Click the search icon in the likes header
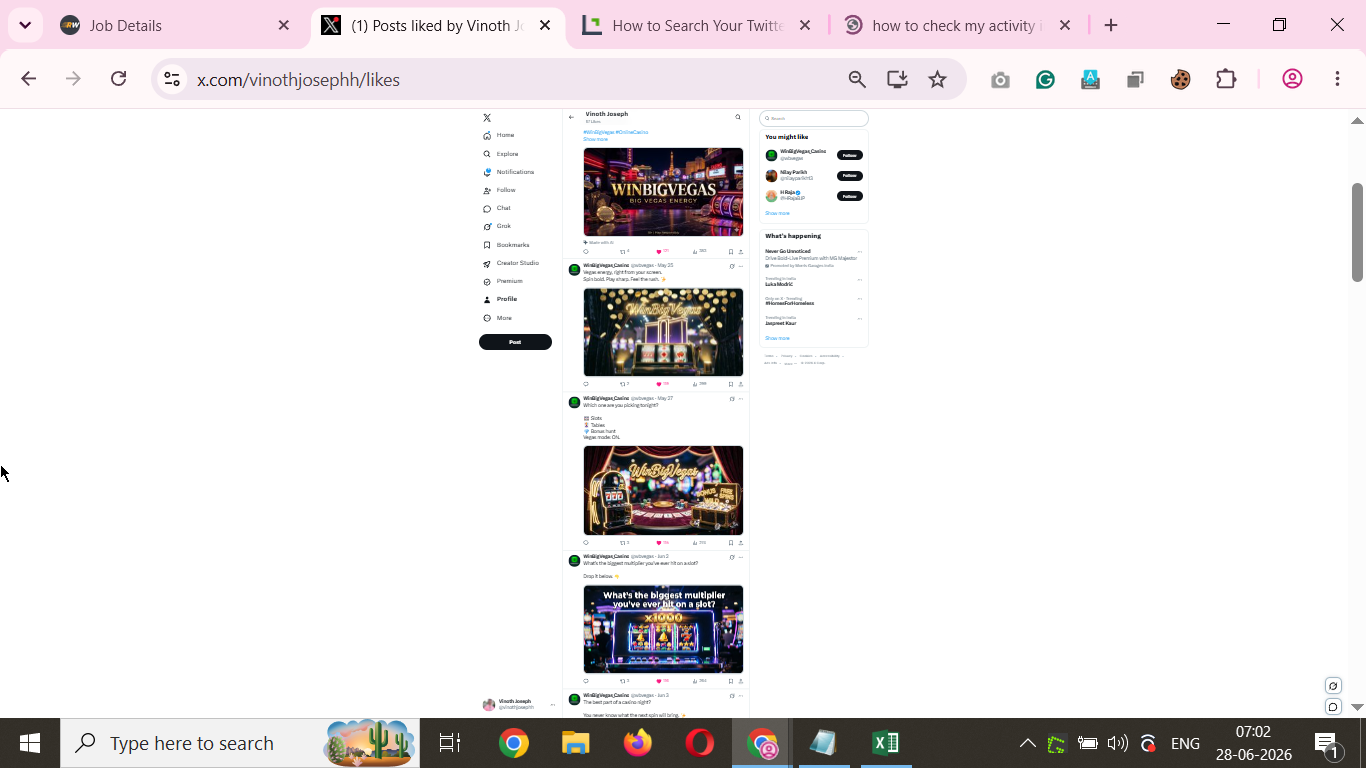1366x768 pixels. point(738,117)
